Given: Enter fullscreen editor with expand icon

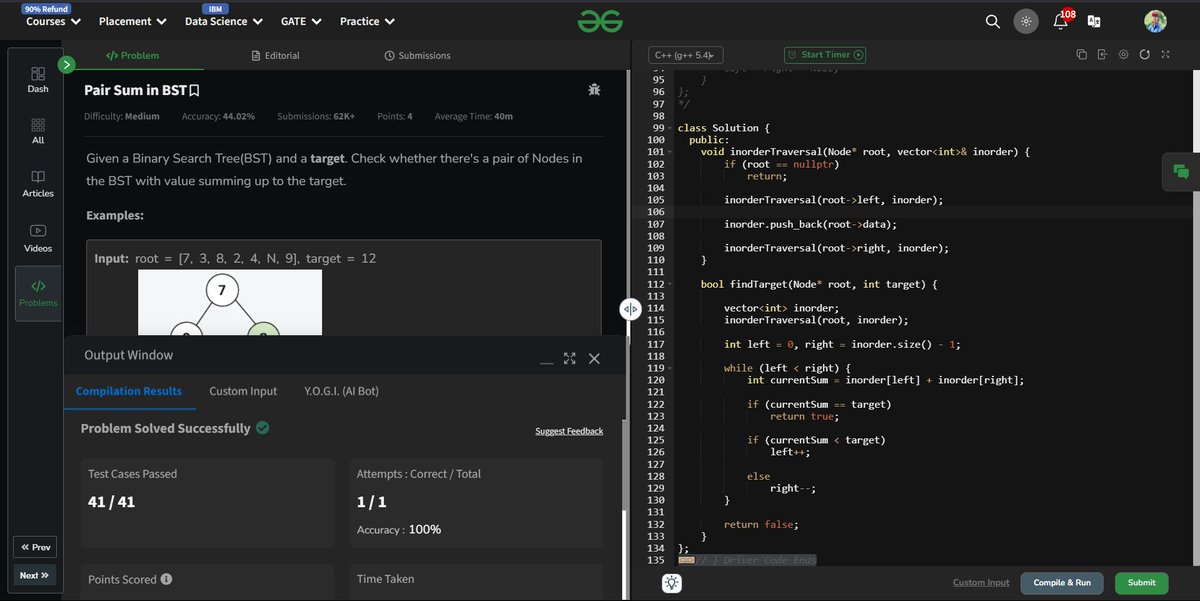Looking at the screenshot, I should (x=1166, y=55).
